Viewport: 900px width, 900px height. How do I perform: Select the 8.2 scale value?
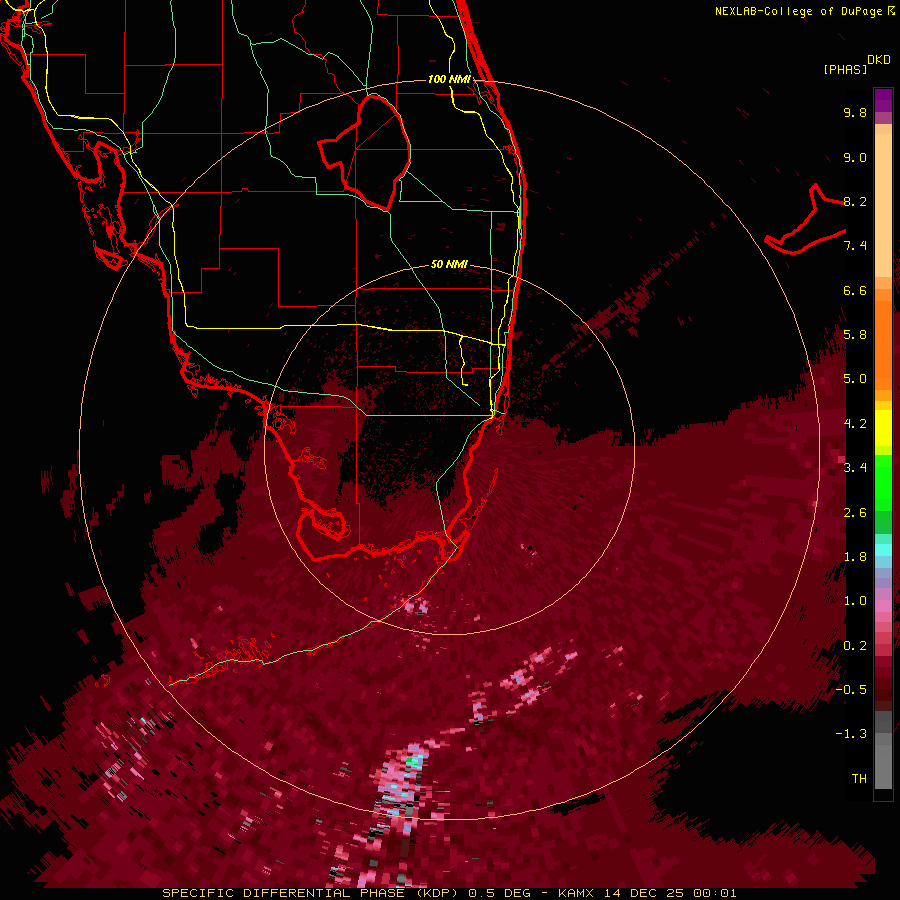point(855,201)
